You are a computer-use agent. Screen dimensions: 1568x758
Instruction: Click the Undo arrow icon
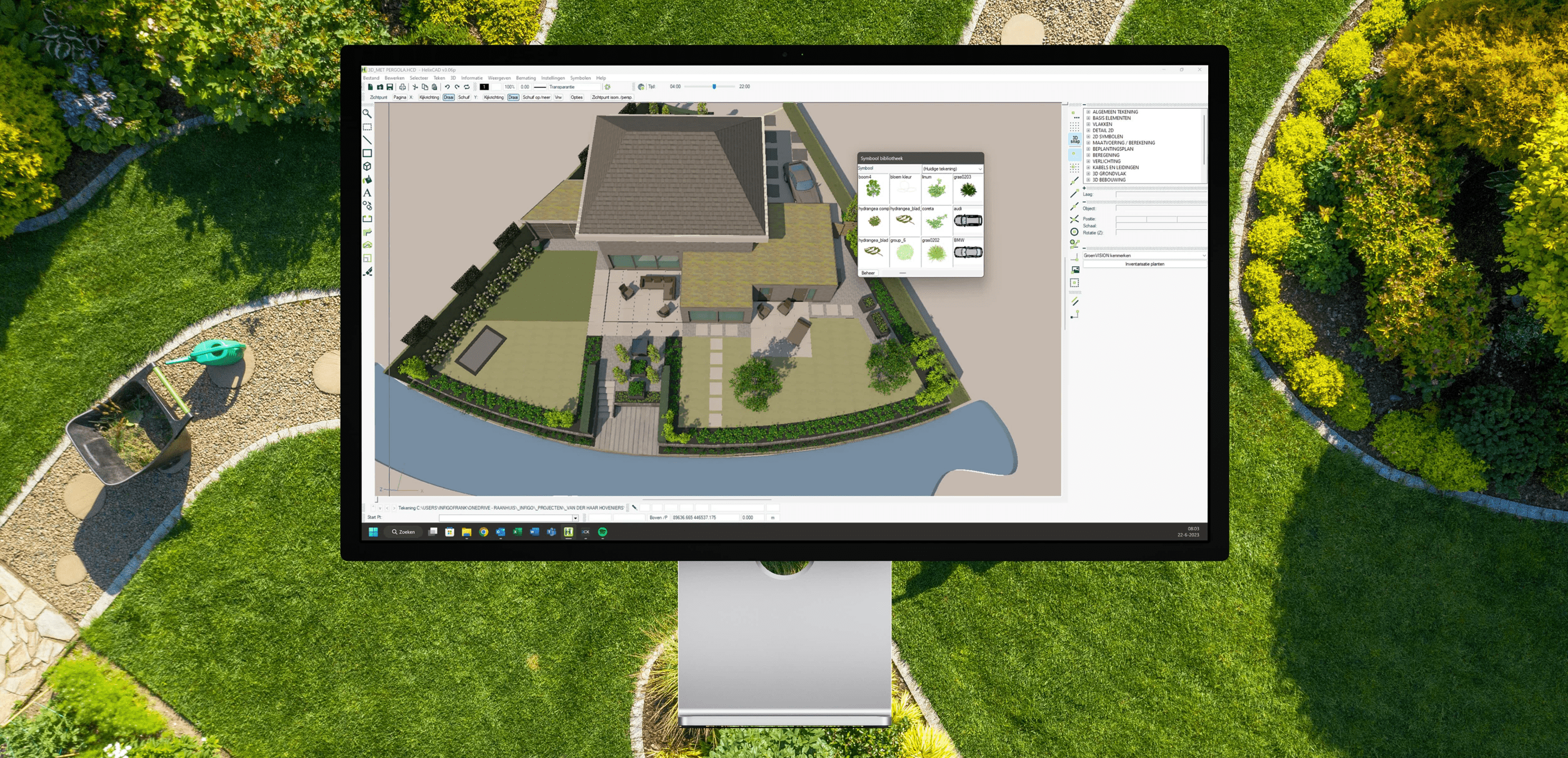[448, 87]
